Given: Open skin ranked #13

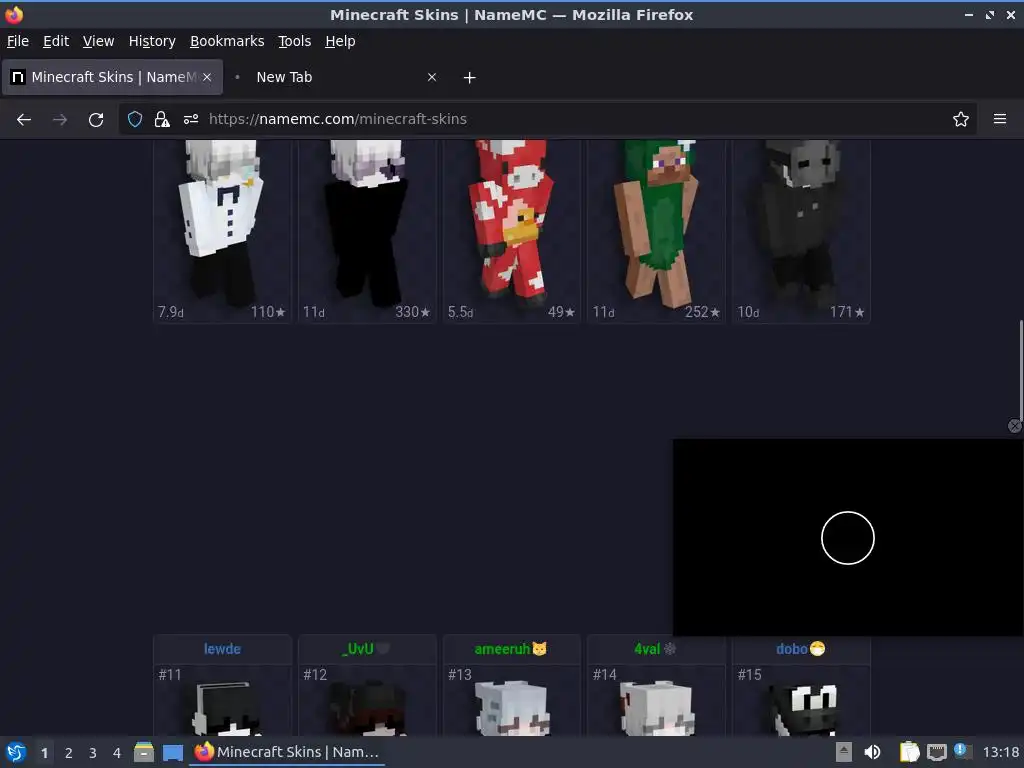Looking at the screenshot, I should coord(512,701).
